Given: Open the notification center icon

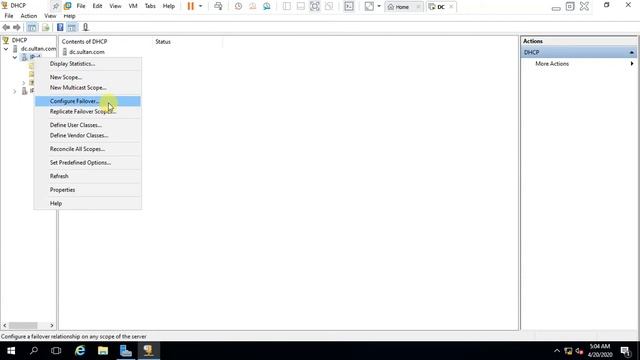Looking at the screenshot, I should (625, 351).
